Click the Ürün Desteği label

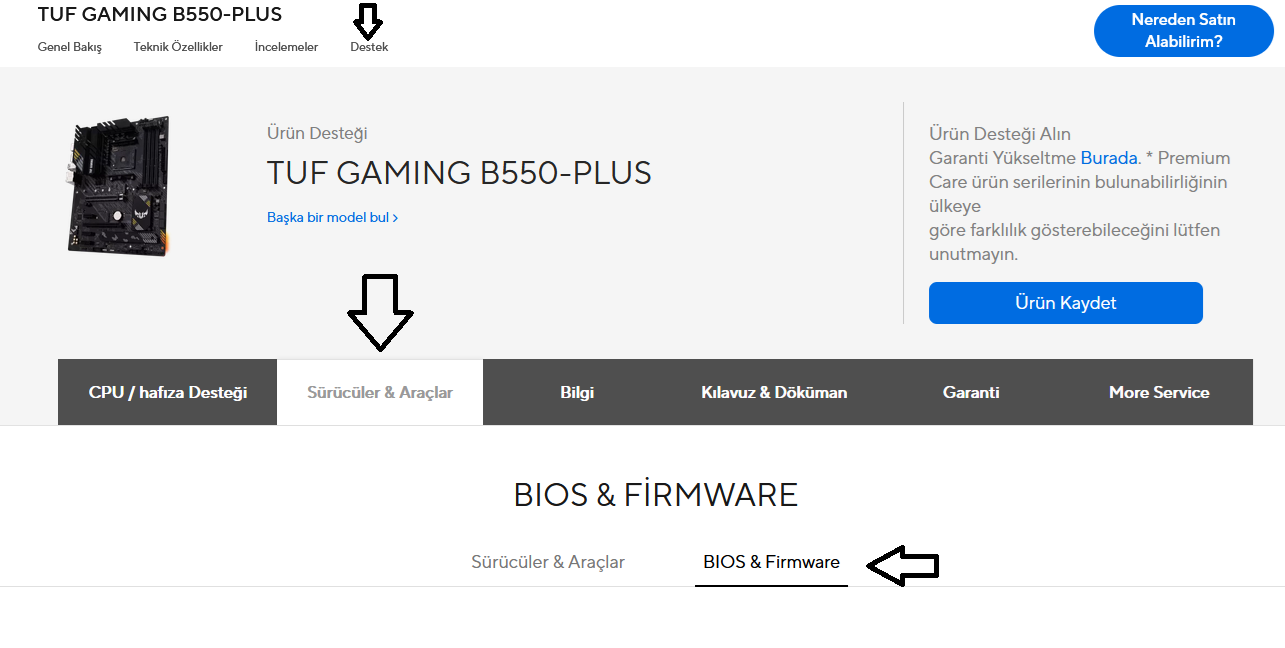[x=317, y=133]
